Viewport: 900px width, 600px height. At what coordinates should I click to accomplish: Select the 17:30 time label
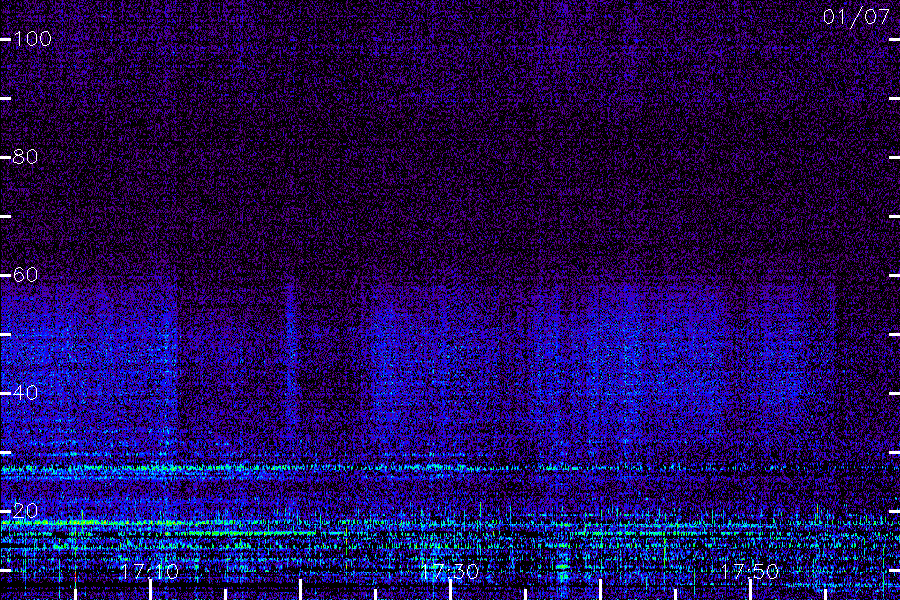tap(449, 572)
